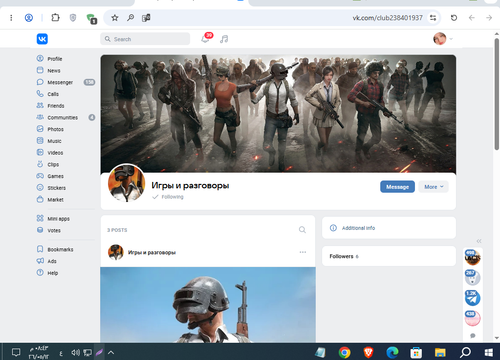This screenshot has height=360, width=500.
Task: Open Additional info panel
Action: 389,228
